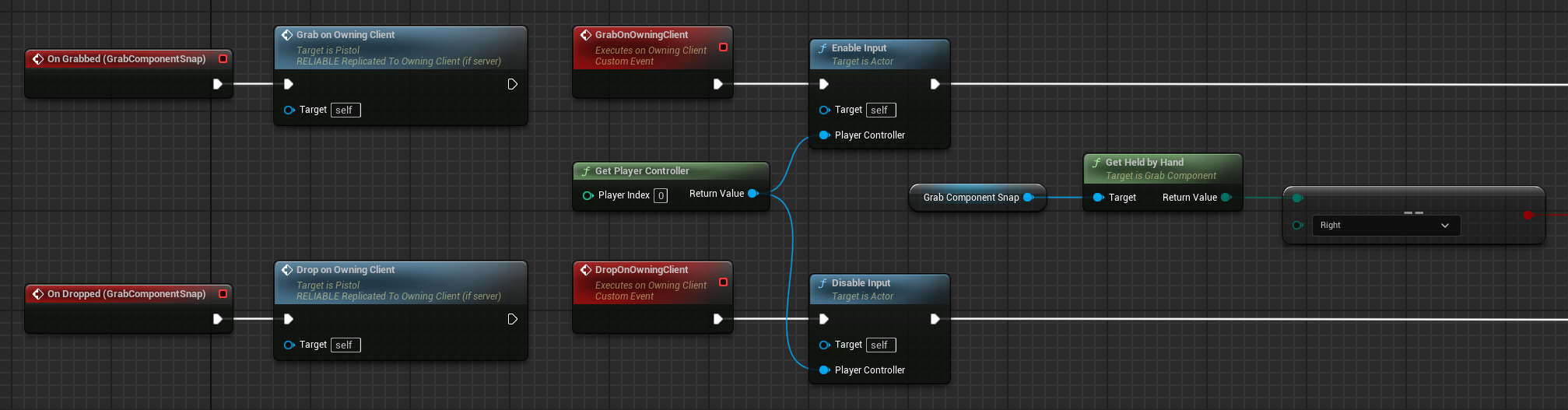Select the Get Held by Hand node header
This screenshot has height=410, width=1568.
point(1163,169)
